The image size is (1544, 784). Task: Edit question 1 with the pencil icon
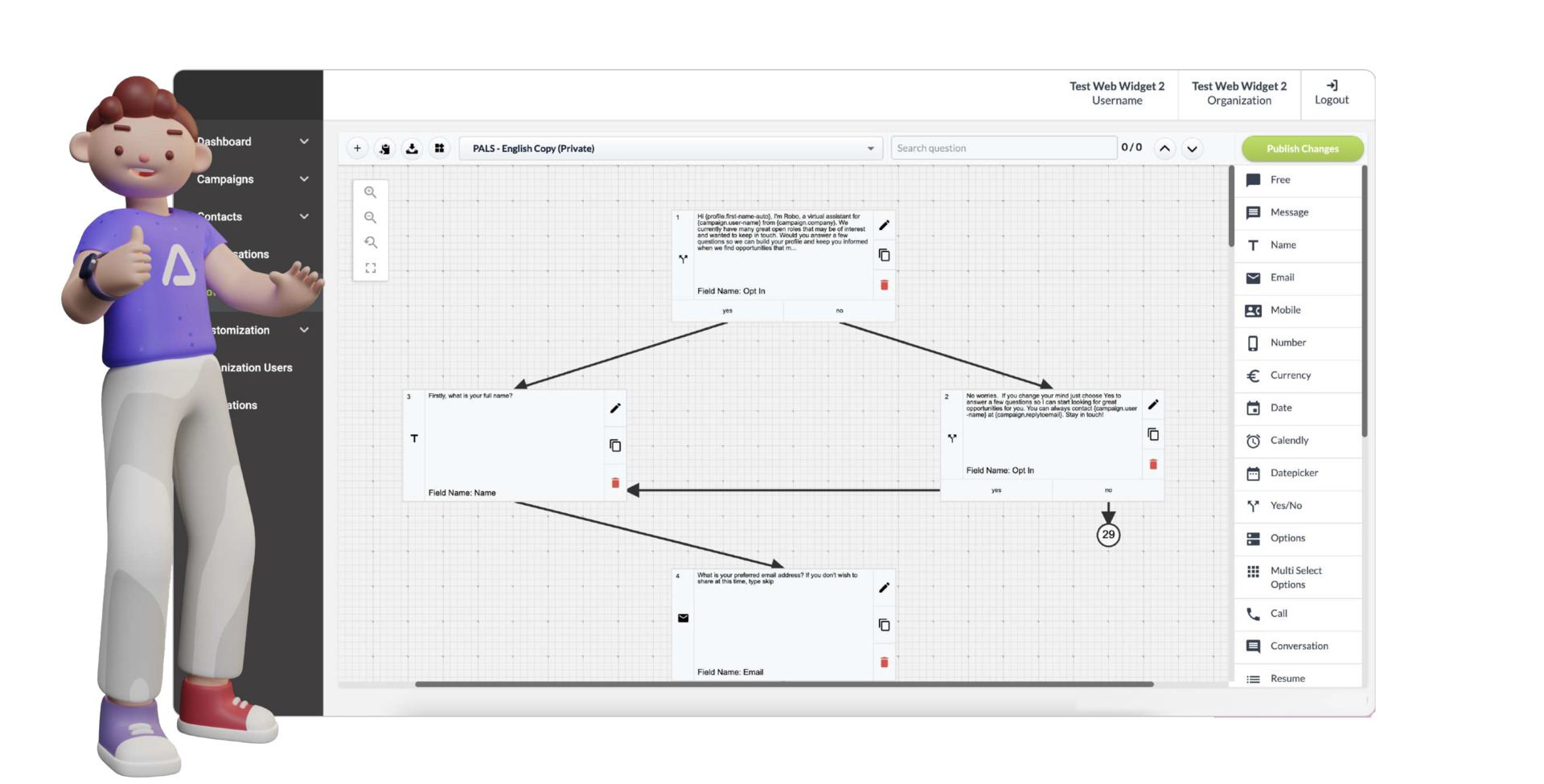pyautogui.click(x=884, y=225)
